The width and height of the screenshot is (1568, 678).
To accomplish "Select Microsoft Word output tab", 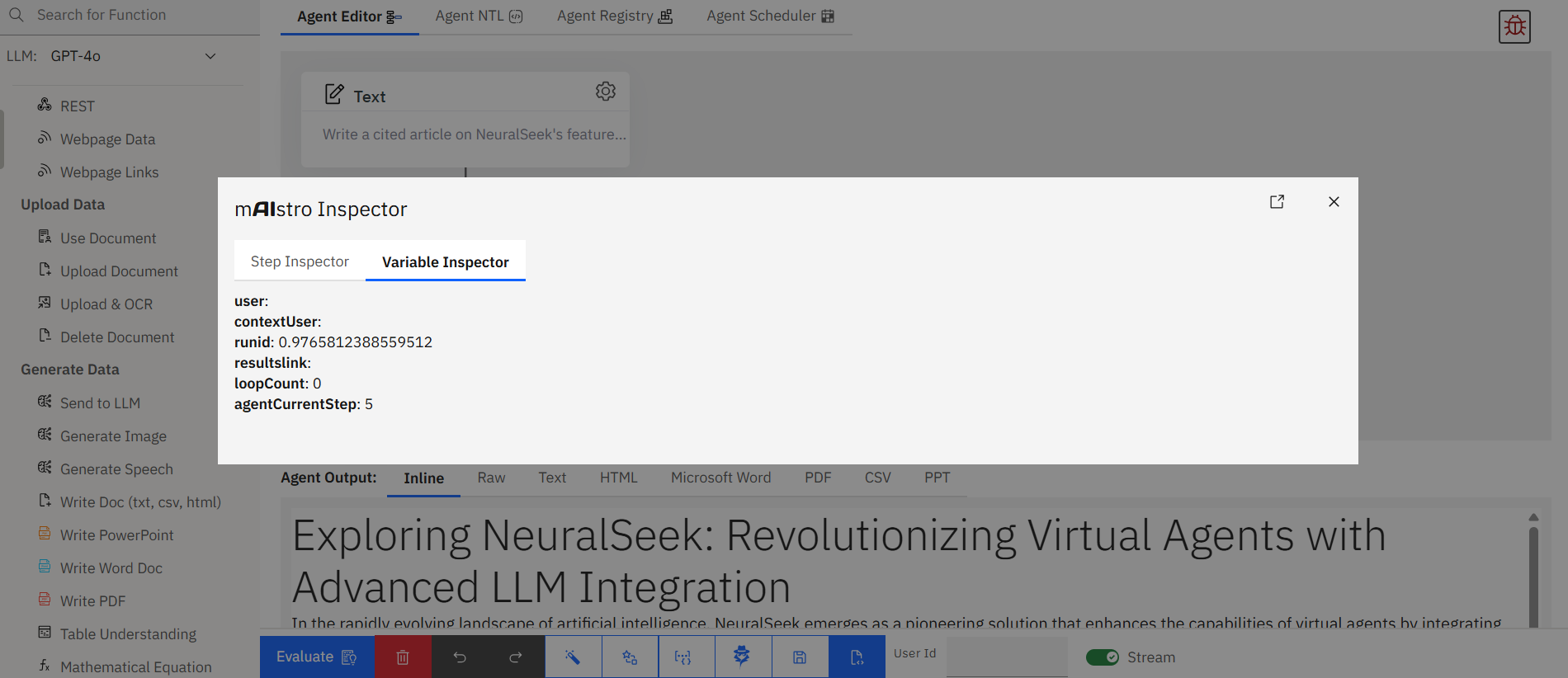I will pos(720,478).
